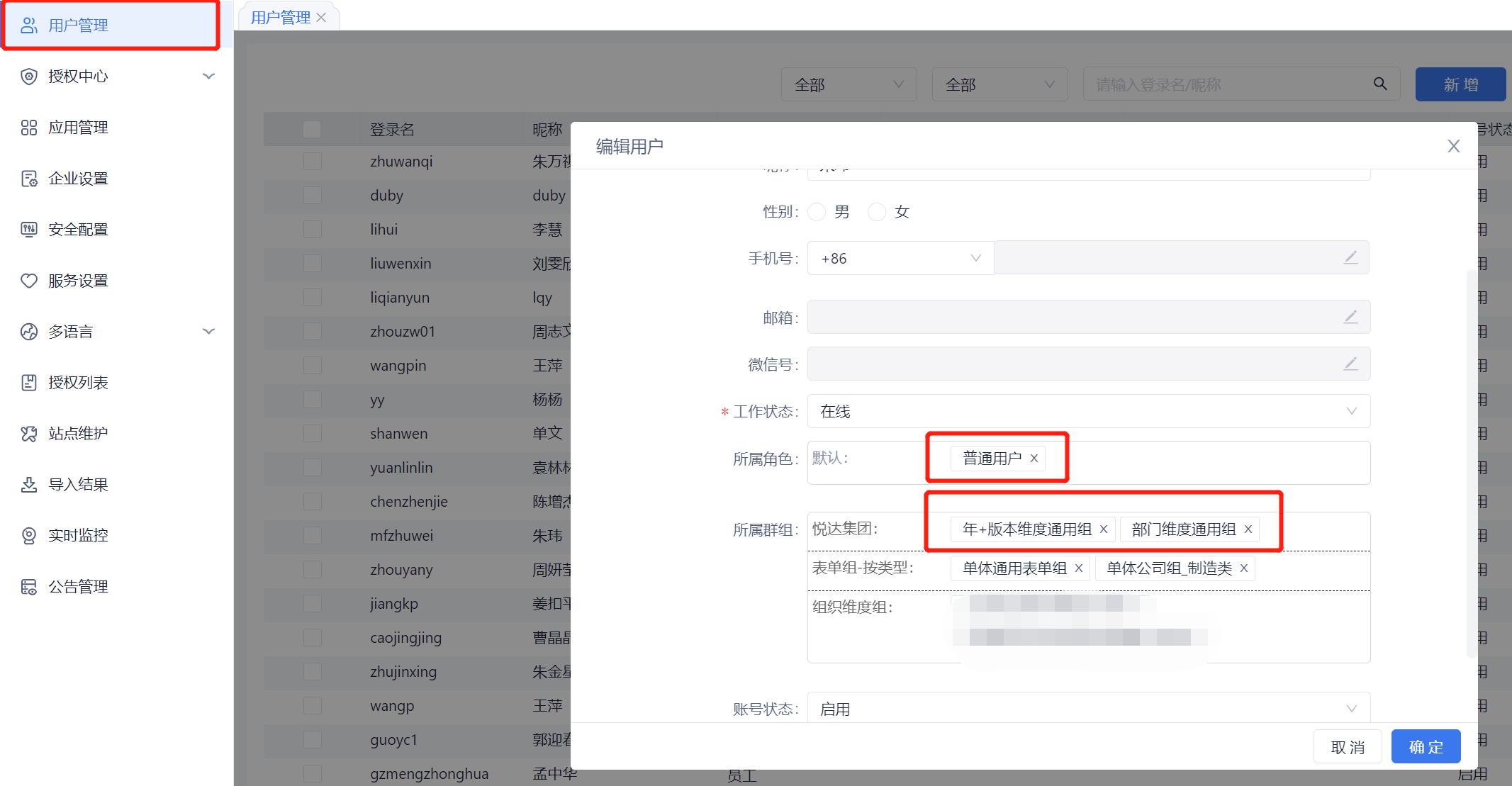1512x786 pixels.
Task: Open the 工作状态 dropdown
Action: click(x=1087, y=412)
